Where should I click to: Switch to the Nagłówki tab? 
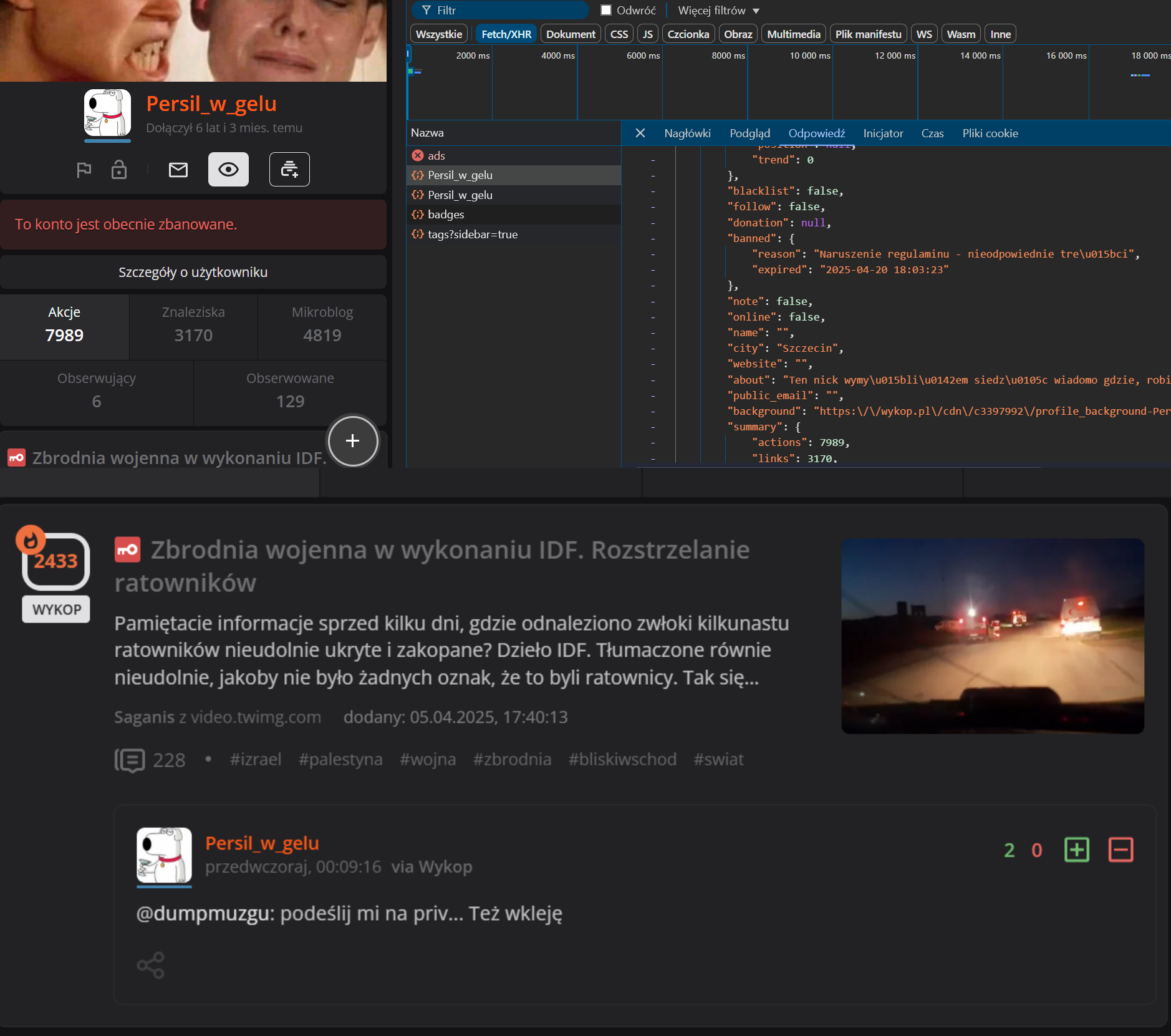point(687,133)
